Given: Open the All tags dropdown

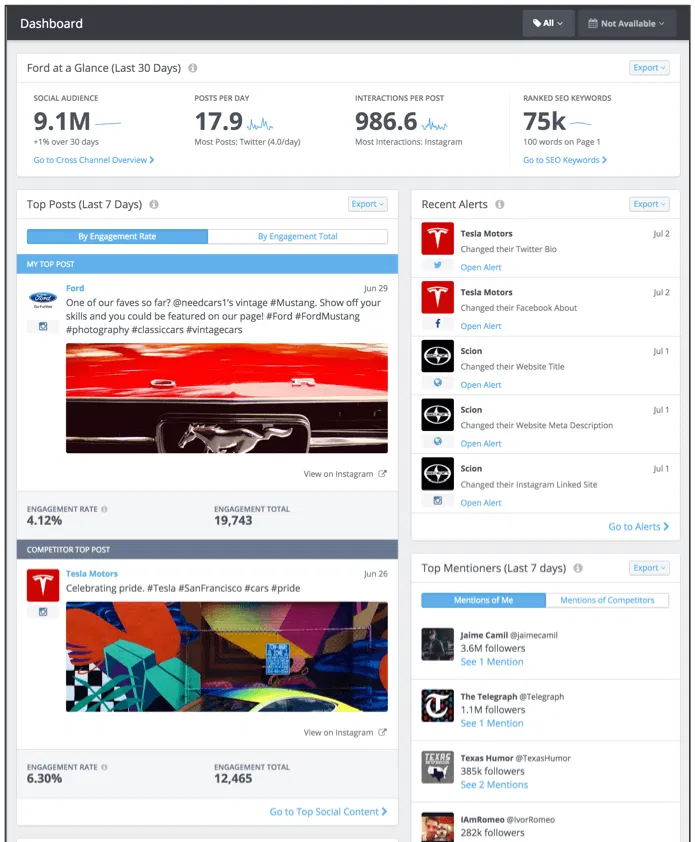Looking at the screenshot, I should click(x=548, y=23).
